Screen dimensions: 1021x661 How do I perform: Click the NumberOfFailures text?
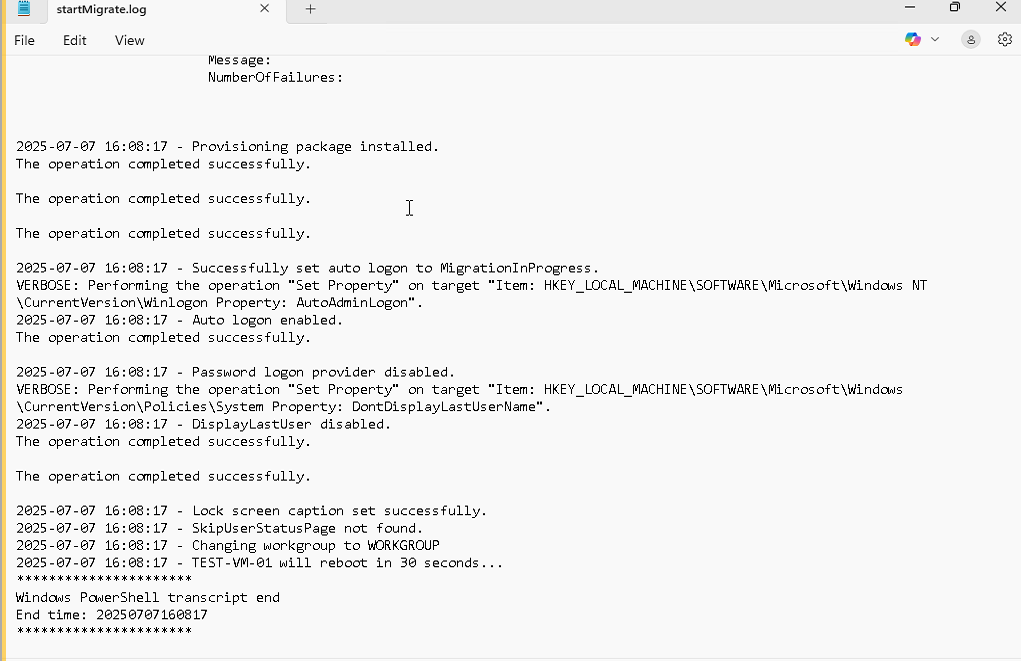pos(274,77)
